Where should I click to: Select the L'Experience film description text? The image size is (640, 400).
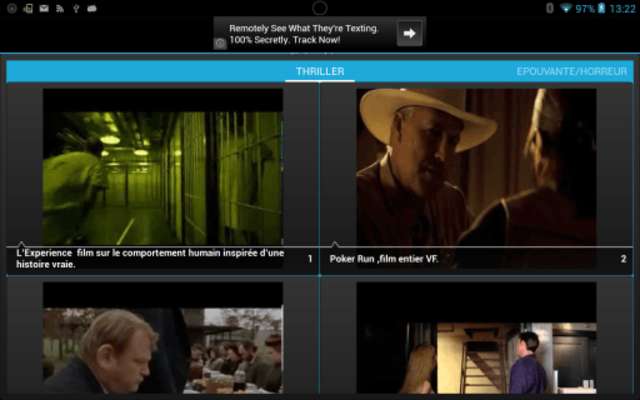click(150, 258)
